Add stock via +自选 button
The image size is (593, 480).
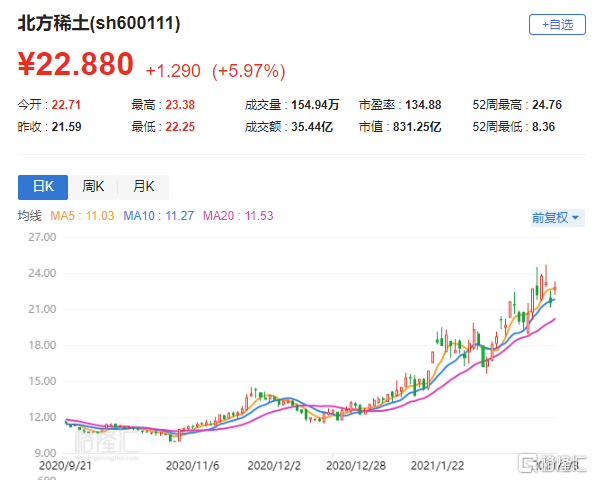pos(557,25)
